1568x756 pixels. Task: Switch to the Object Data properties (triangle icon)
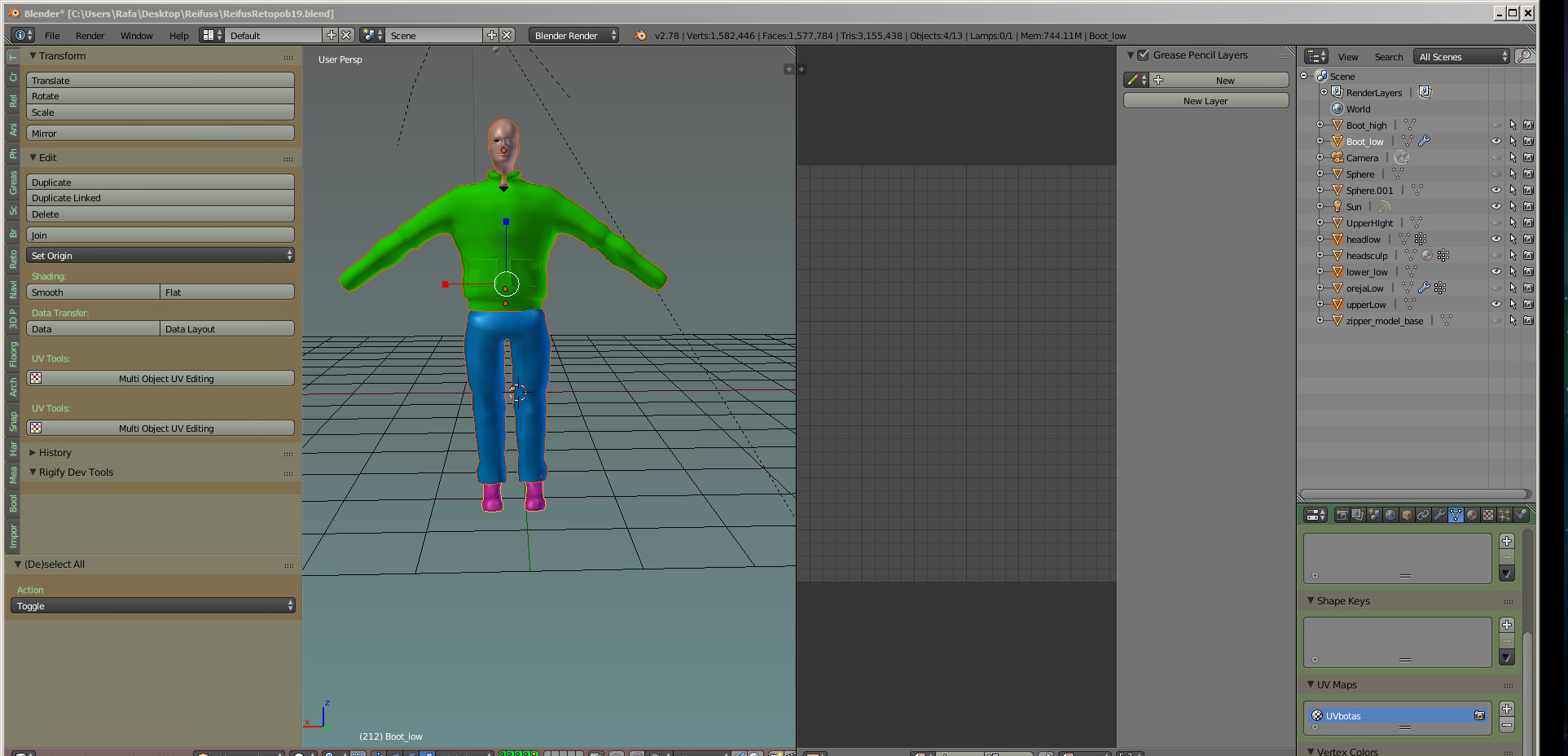[x=1456, y=515]
